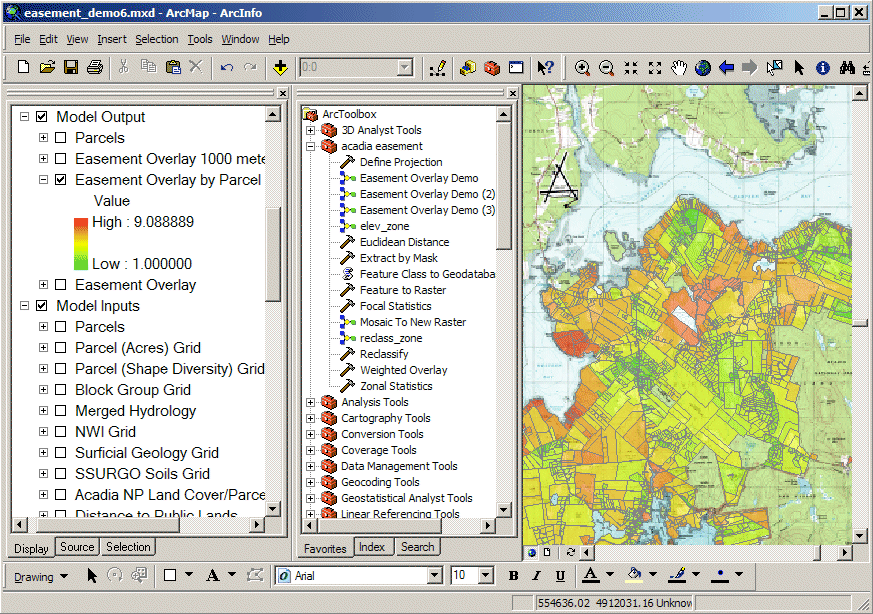Apply underline text formatting
The height and width of the screenshot is (614, 873).
(x=560, y=576)
